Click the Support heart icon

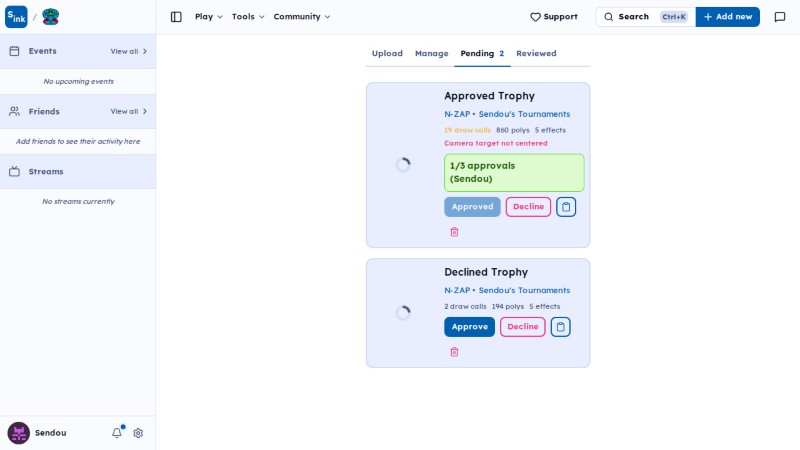click(535, 17)
